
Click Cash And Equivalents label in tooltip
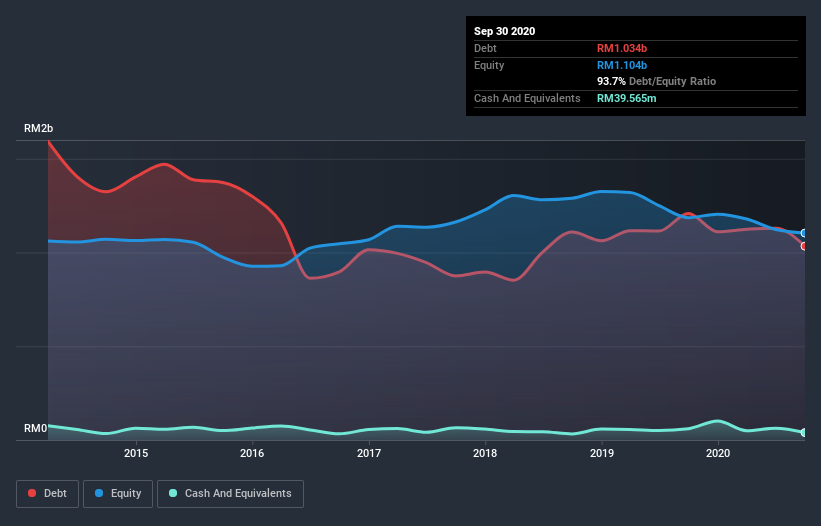[x=527, y=98]
